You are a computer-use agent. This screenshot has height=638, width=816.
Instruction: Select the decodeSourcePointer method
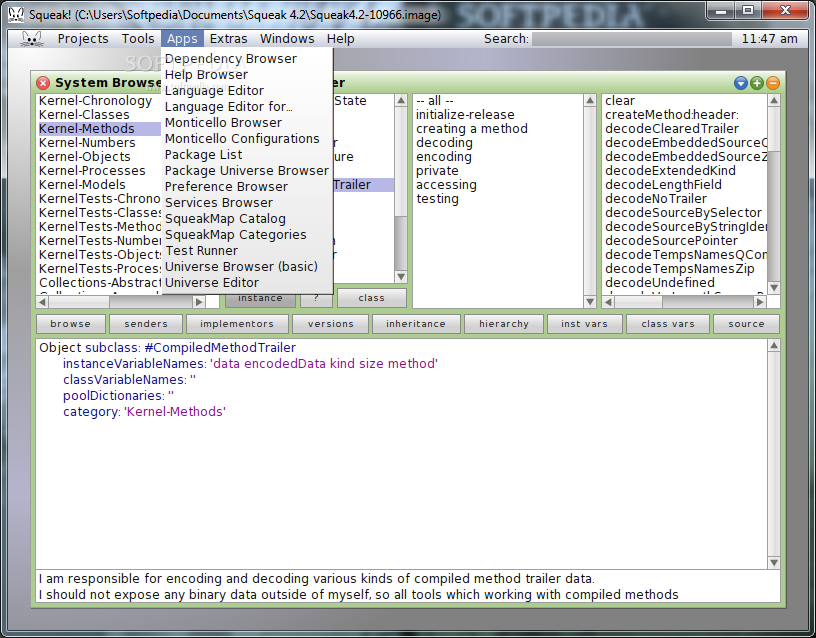[671, 241]
